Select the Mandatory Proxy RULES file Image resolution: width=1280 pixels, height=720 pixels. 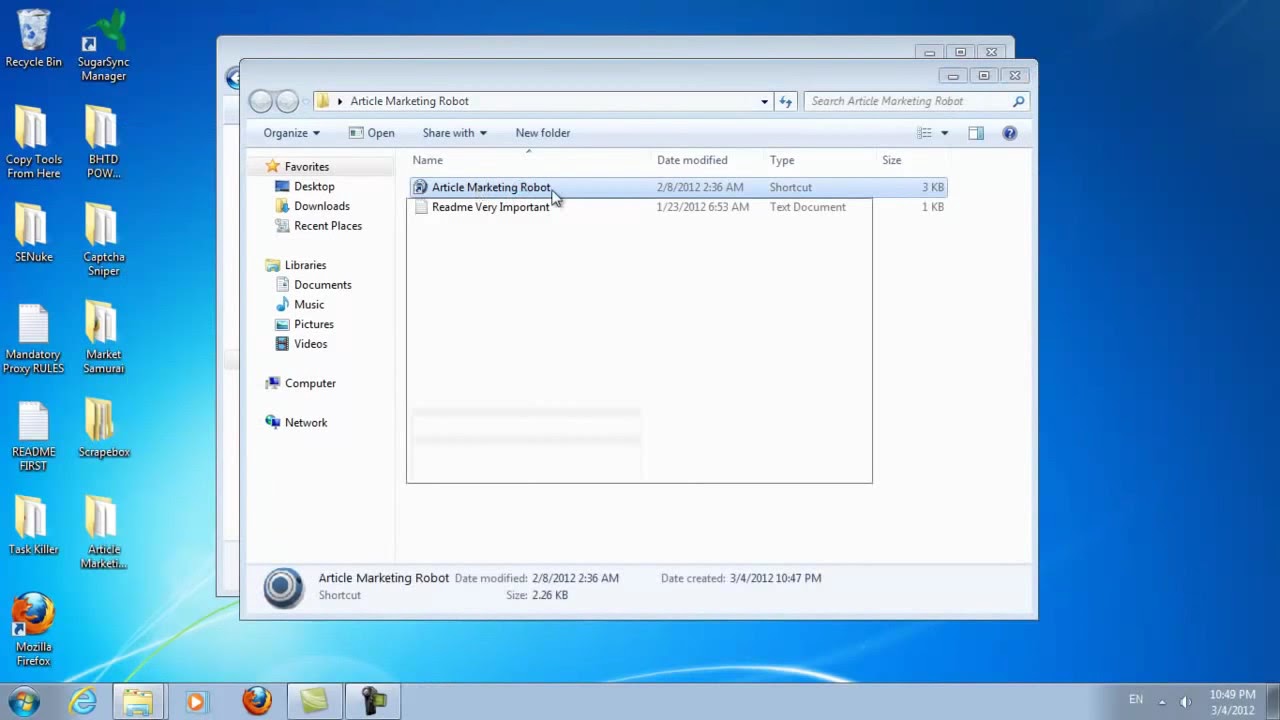[x=33, y=339]
